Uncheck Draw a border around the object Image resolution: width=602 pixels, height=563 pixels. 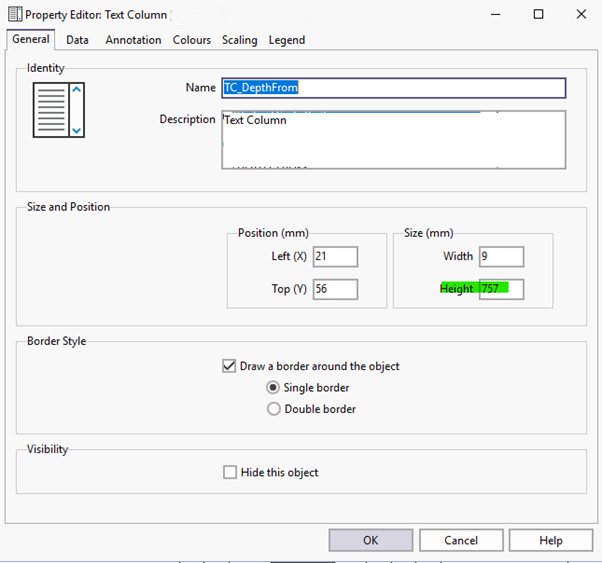[x=230, y=366]
